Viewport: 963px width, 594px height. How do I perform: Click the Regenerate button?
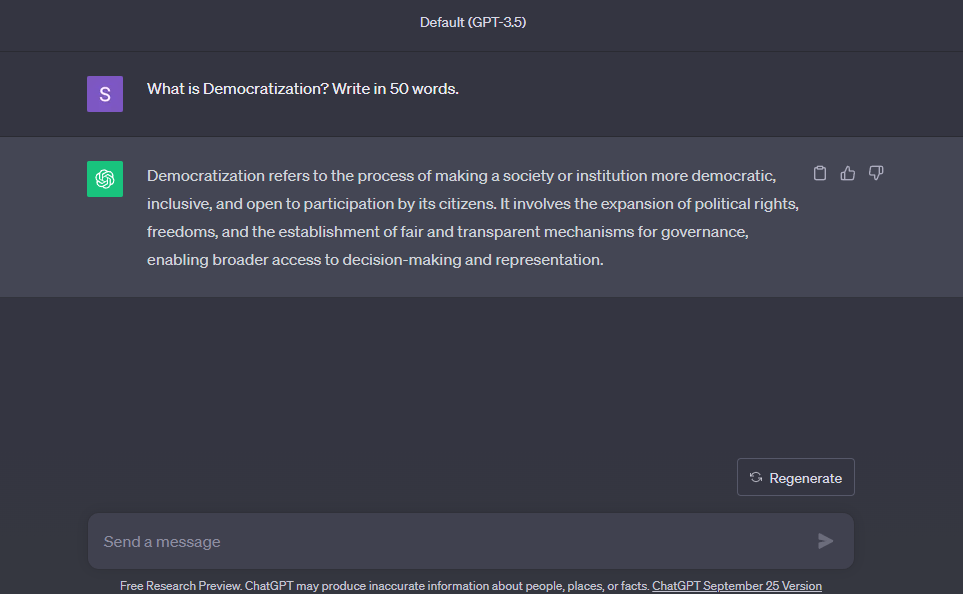point(795,477)
